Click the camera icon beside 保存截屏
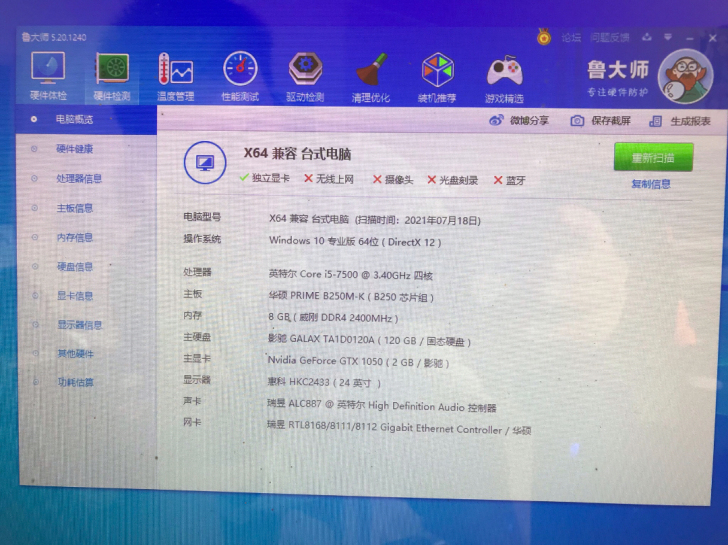This screenshot has width=728, height=545. [577, 121]
